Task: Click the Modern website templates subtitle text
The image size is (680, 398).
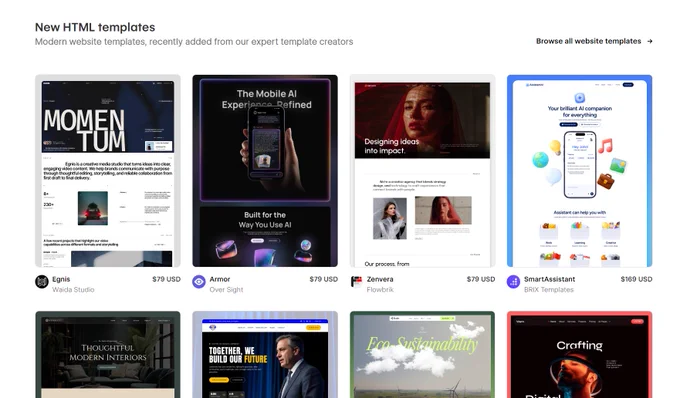Action: (194, 42)
